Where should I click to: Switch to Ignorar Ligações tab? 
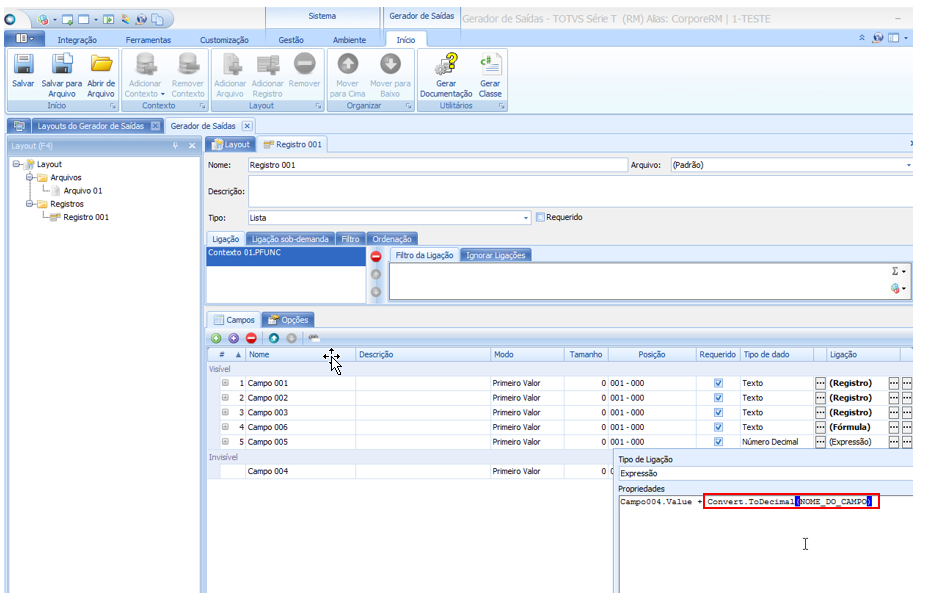496,255
